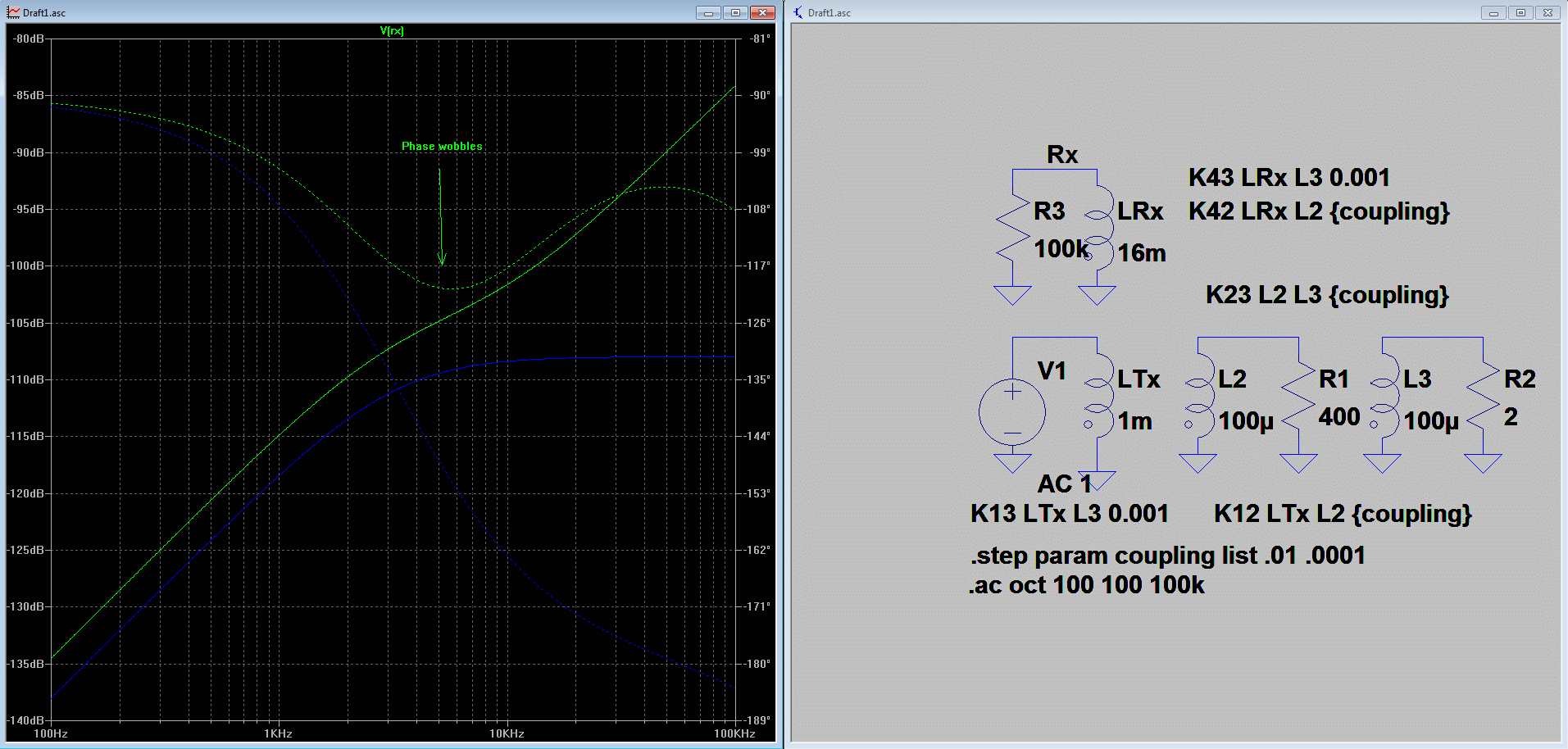1568x749 pixels.
Task: Click the V1 voltage source symbol
Action: (1012, 412)
